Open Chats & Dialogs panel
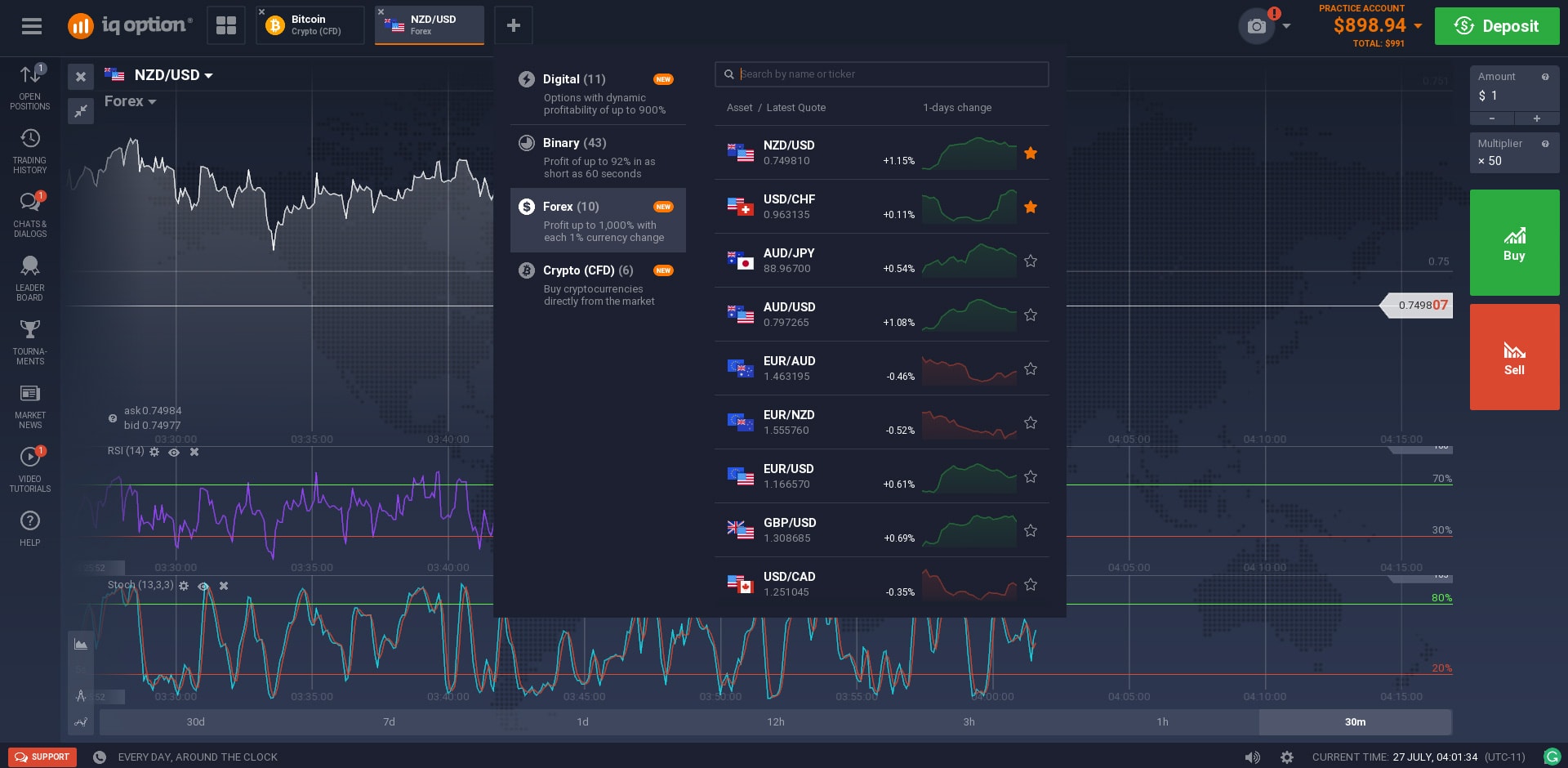The image size is (1568, 768). click(30, 215)
